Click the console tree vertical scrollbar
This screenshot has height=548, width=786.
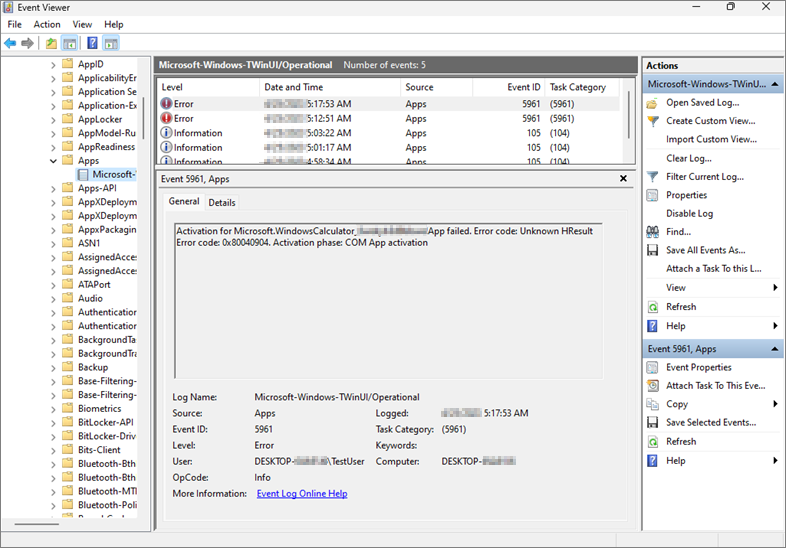tap(143, 119)
